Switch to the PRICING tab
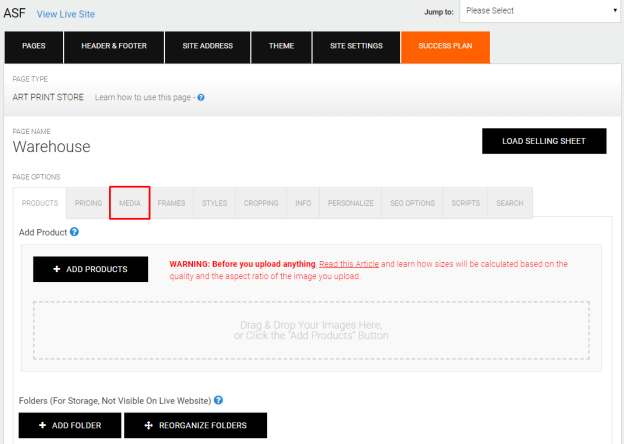Image resolution: width=624 pixels, height=444 pixels. click(x=88, y=203)
